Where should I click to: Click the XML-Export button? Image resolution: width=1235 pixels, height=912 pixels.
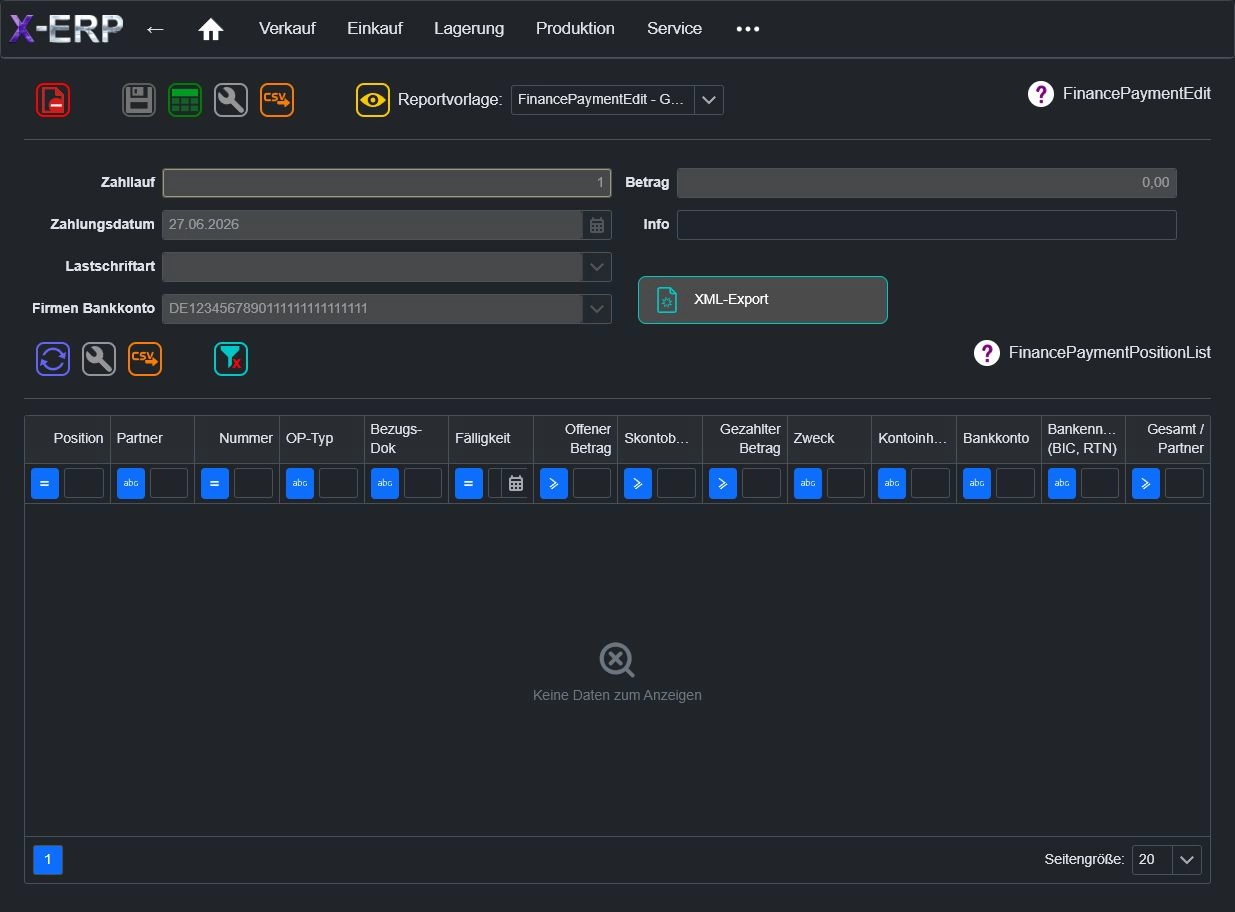click(x=763, y=300)
